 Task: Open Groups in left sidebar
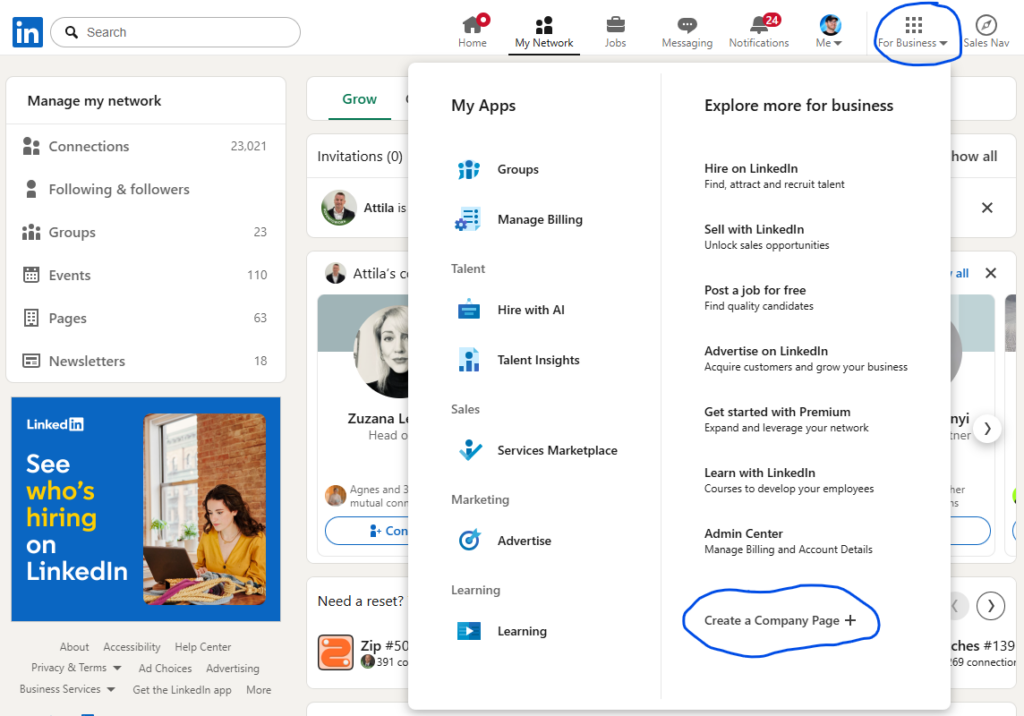[145, 232]
